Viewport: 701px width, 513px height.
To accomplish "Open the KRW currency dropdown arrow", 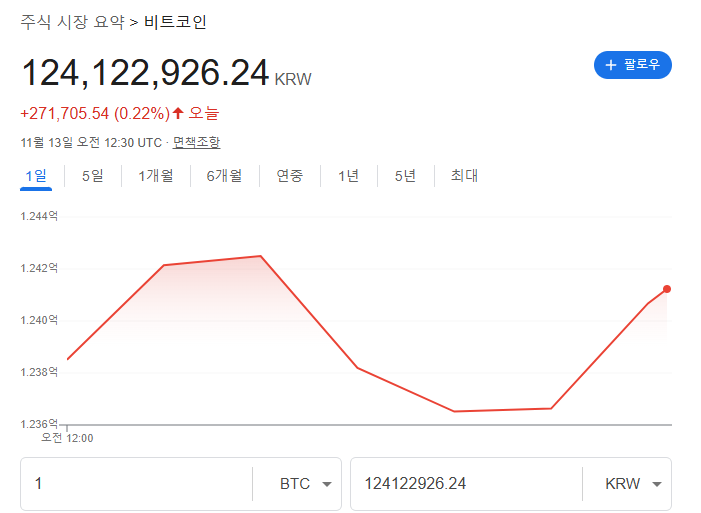I will pos(656,484).
